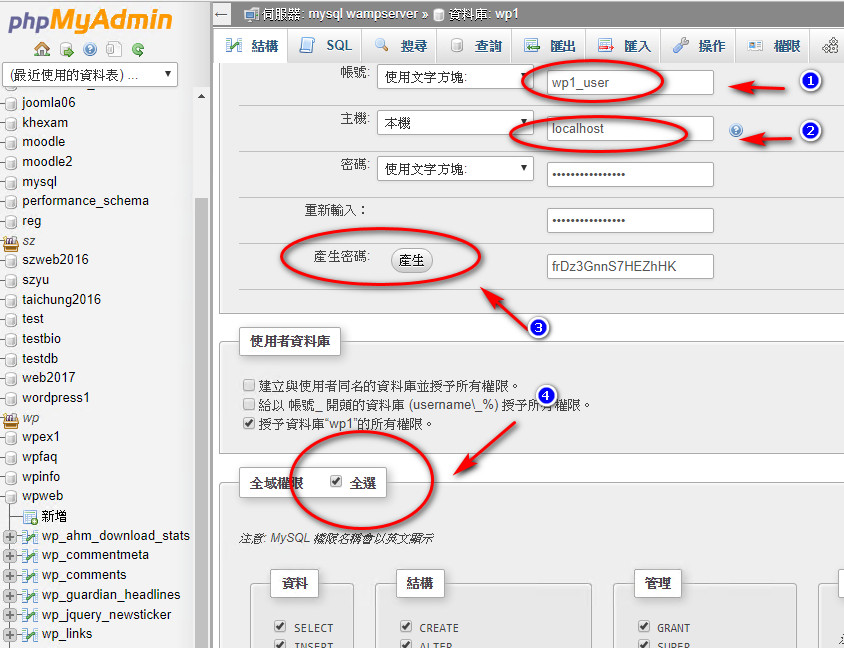Toggle the username\_% wildcard privileges checkbox

tap(248, 404)
